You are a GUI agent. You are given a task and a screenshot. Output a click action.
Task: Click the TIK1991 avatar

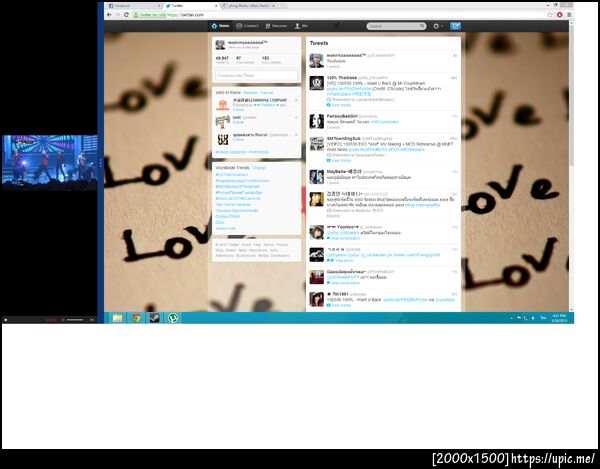(316, 299)
